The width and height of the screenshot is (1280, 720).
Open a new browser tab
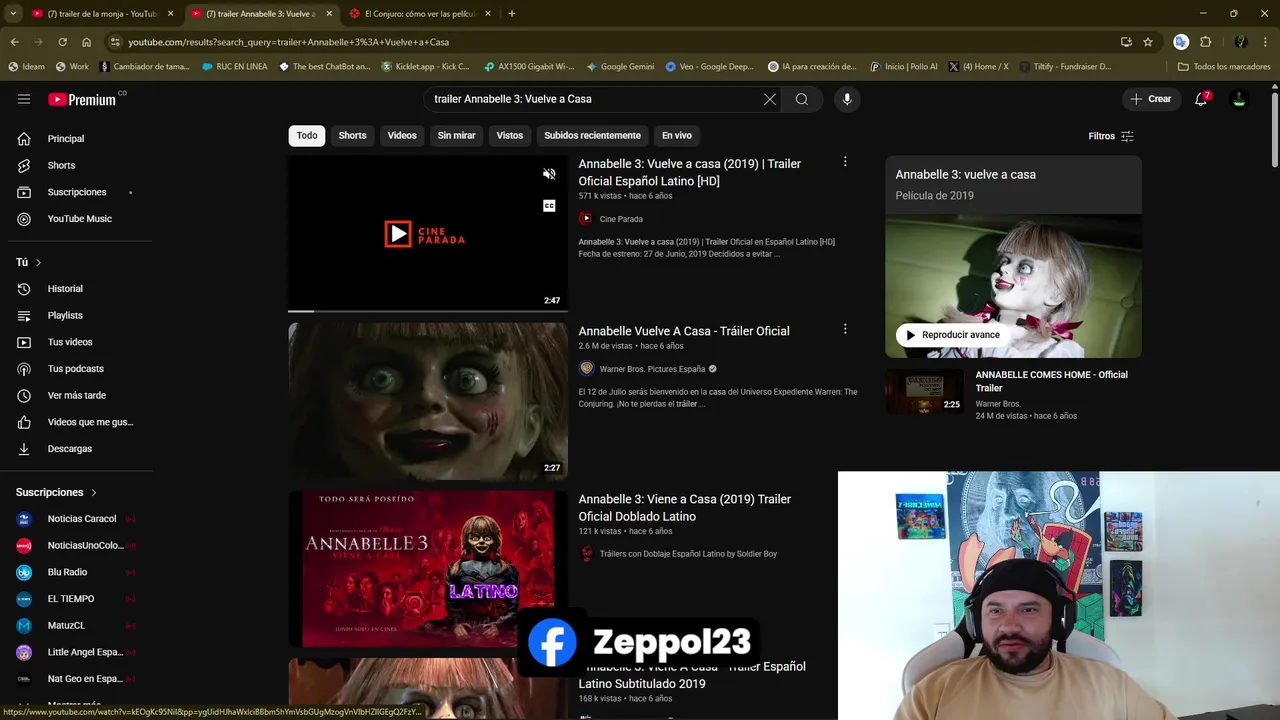(511, 14)
